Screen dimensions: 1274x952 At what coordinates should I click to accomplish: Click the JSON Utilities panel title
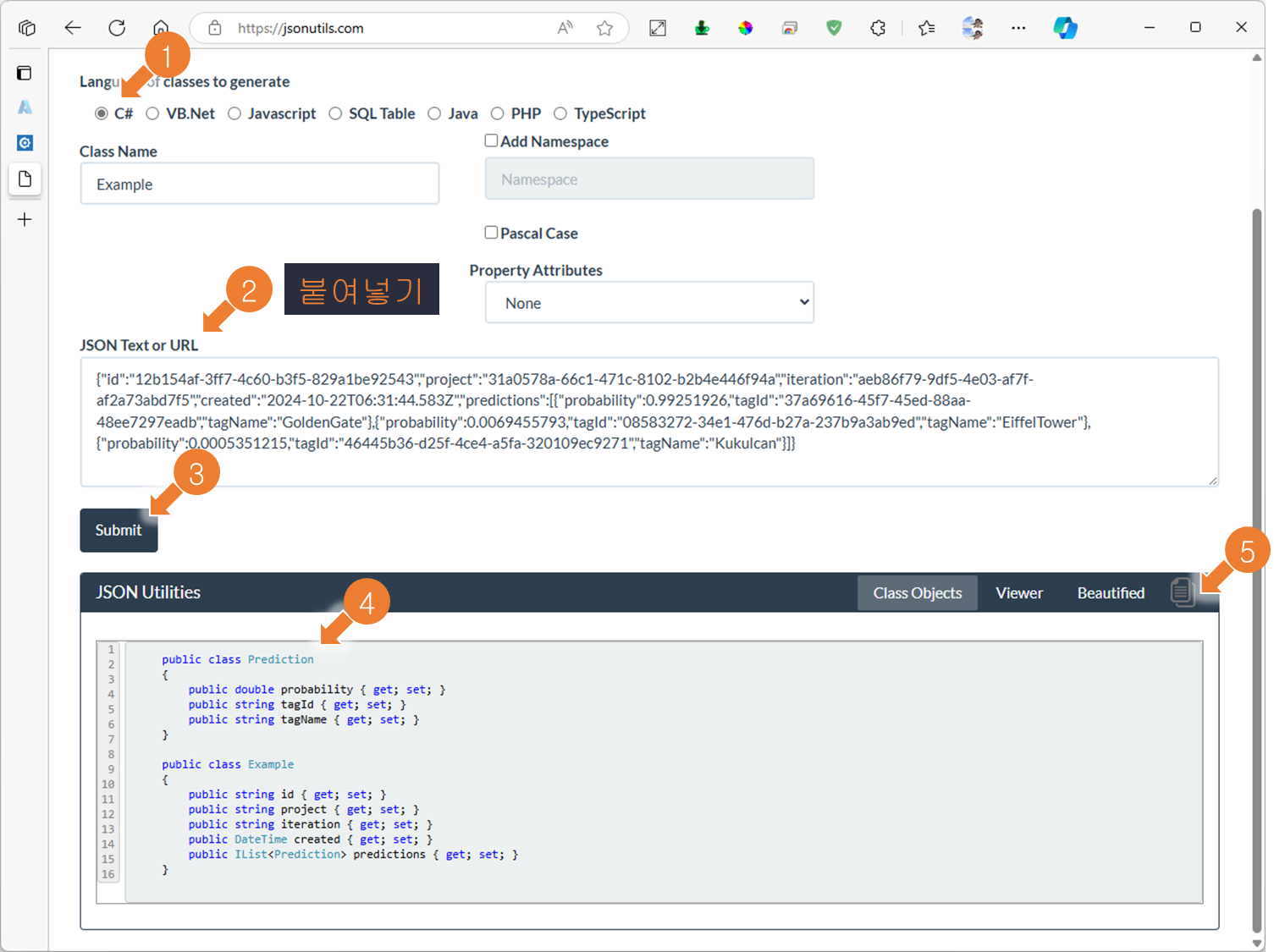[x=148, y=592]
